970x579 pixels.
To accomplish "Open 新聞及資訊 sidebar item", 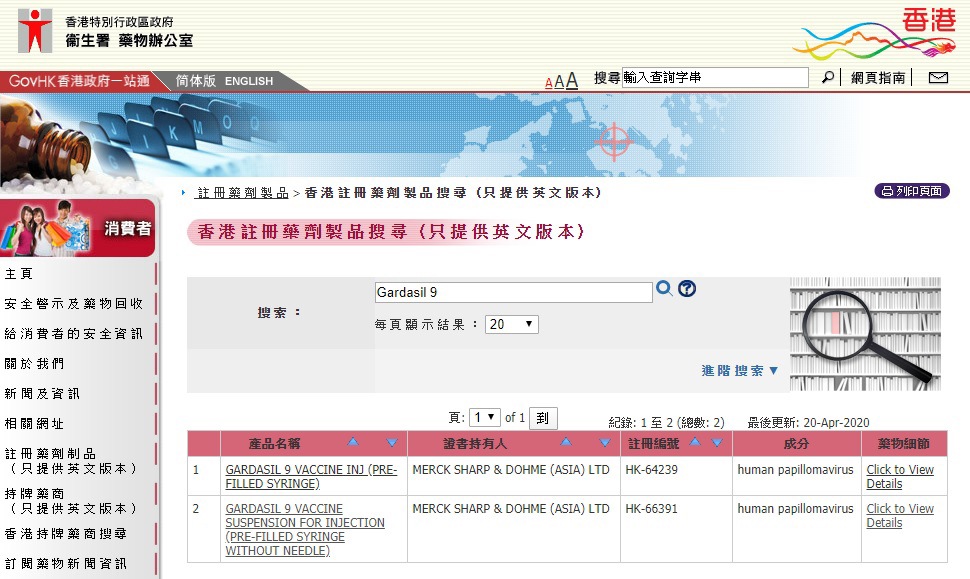I will pos(42,394).
